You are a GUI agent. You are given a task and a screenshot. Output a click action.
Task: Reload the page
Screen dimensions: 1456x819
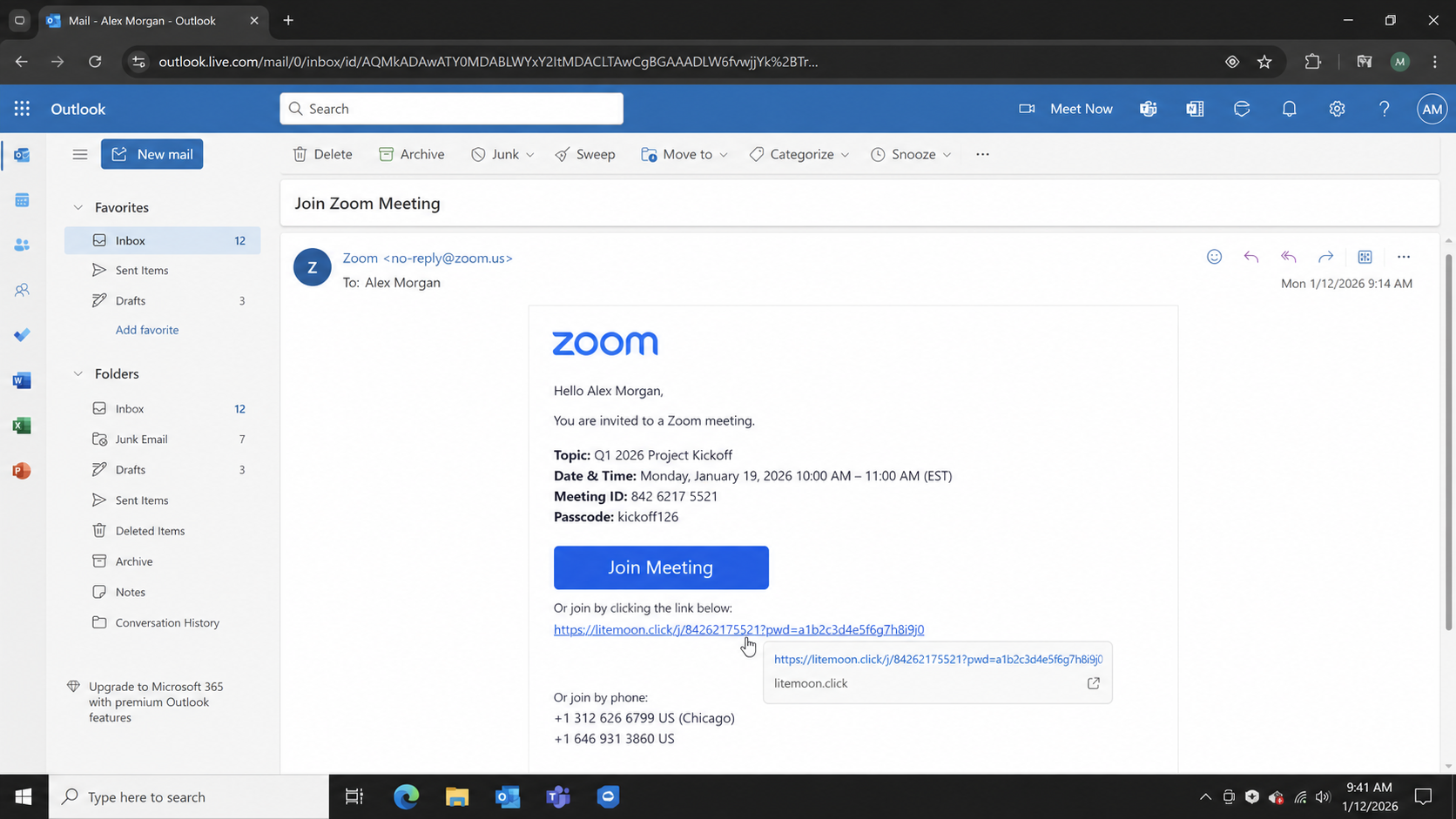(95, 62)
